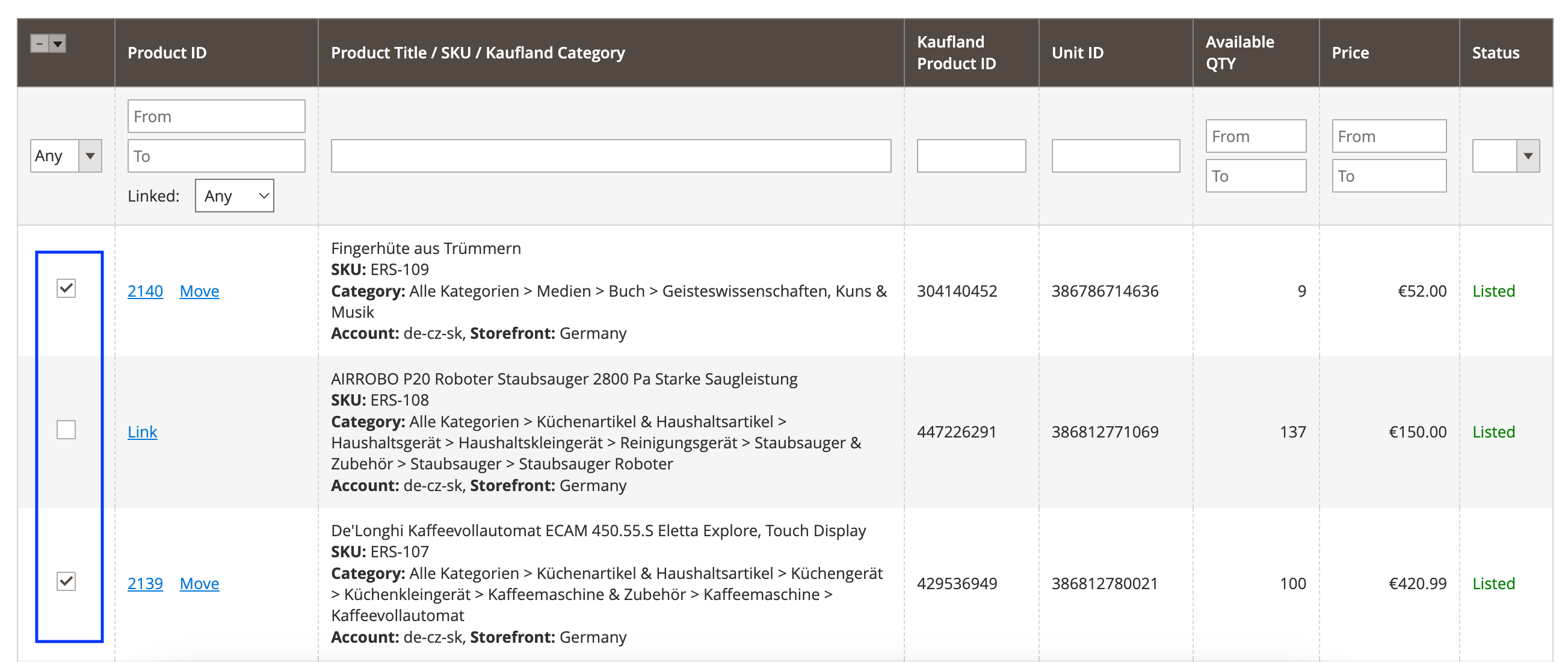The height and width of the screenshot is (662, 1568).
Task: Click Product ID From filter field
Action: click(216, 116)
